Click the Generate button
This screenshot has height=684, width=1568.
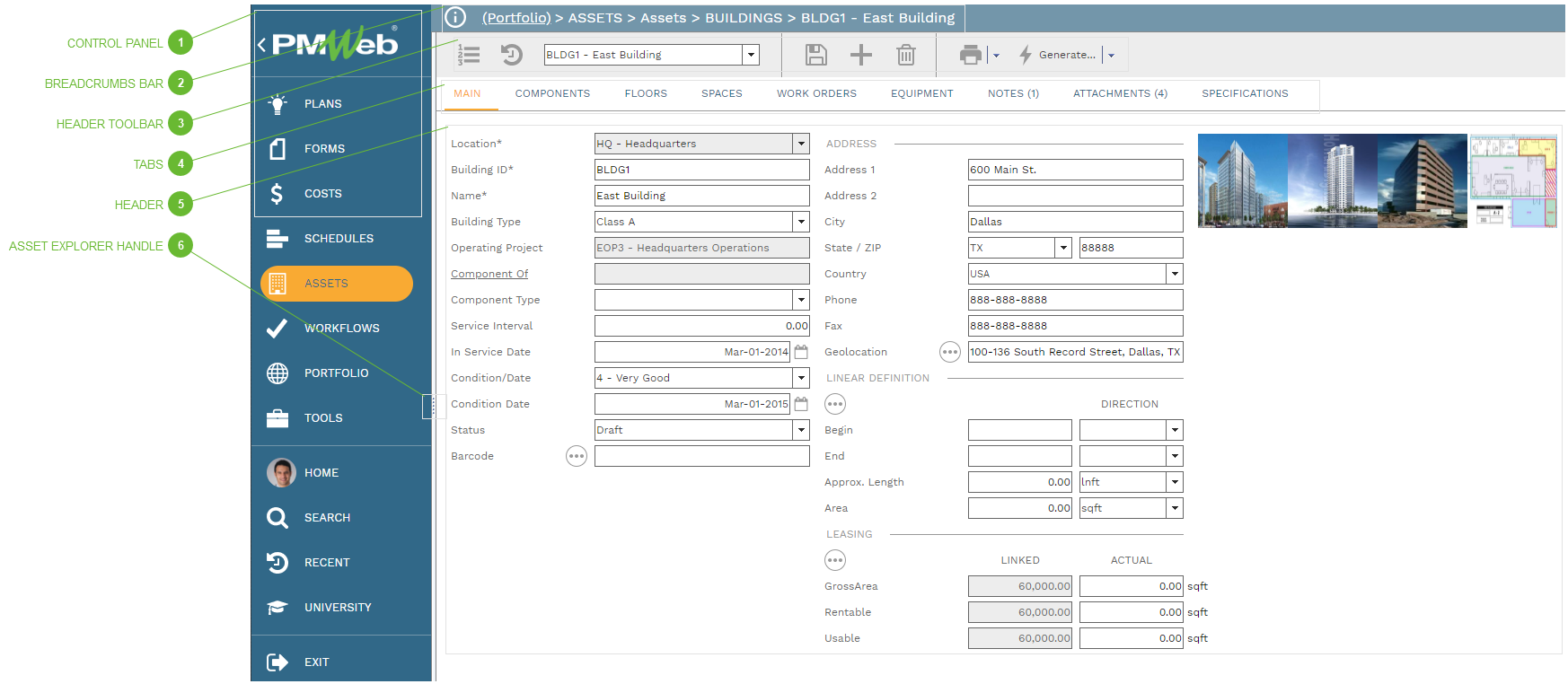tap(1058, 55)
